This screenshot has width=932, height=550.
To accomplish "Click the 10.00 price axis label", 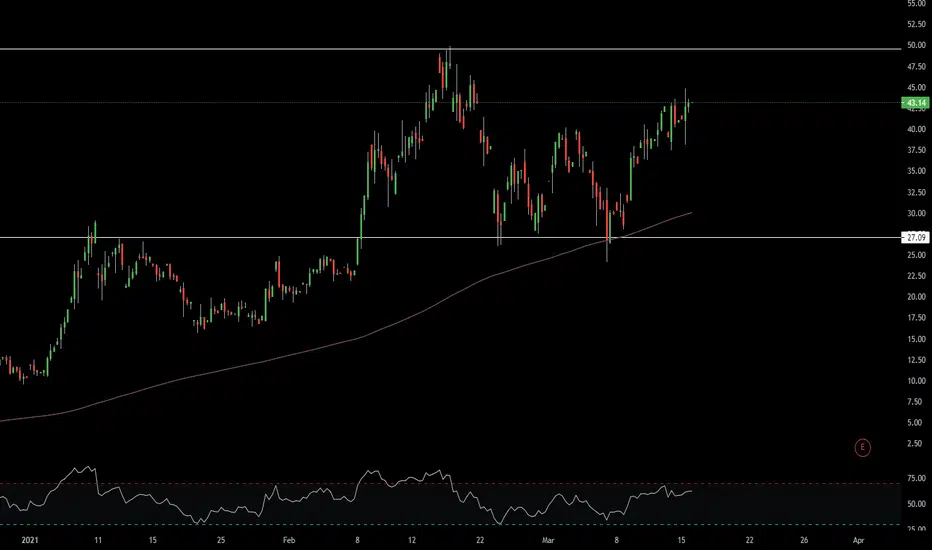I will pyautogui.click(x=916, y=381).
